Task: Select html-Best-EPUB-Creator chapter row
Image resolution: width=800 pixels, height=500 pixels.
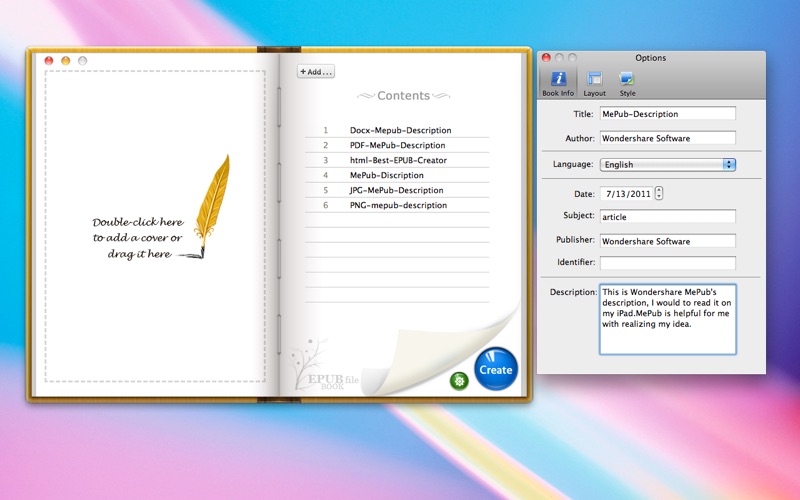Action: click(397, 160)
